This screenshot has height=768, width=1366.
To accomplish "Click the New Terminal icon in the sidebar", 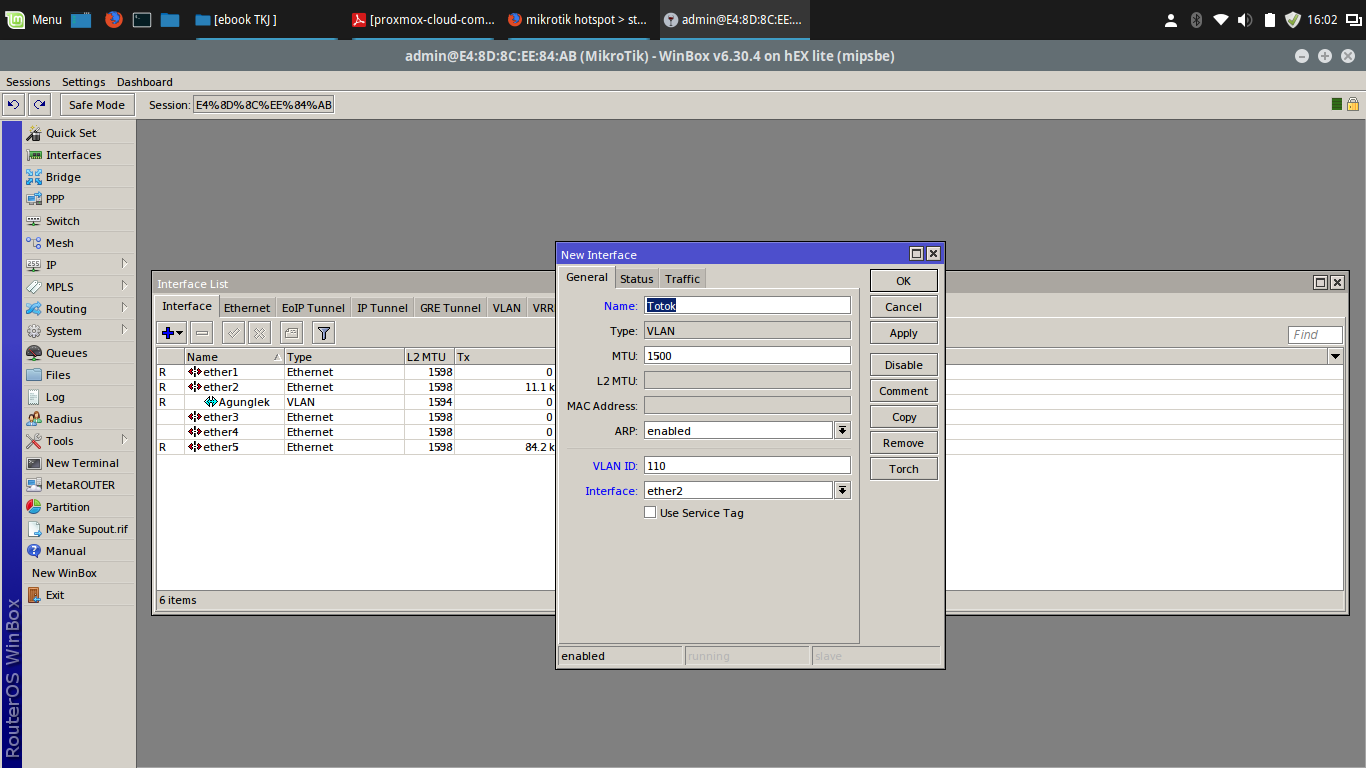I will click(x=34, y=463).
